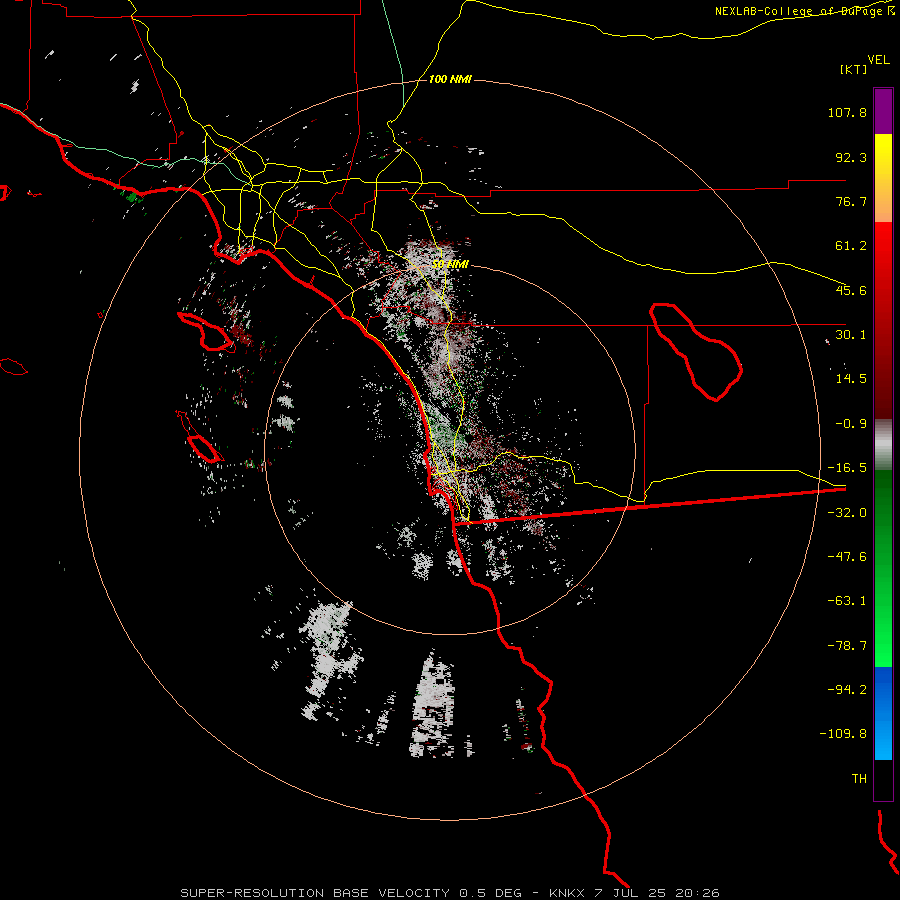
Task: Click the -0.9 legend value
Action: (x=851, y=424)
